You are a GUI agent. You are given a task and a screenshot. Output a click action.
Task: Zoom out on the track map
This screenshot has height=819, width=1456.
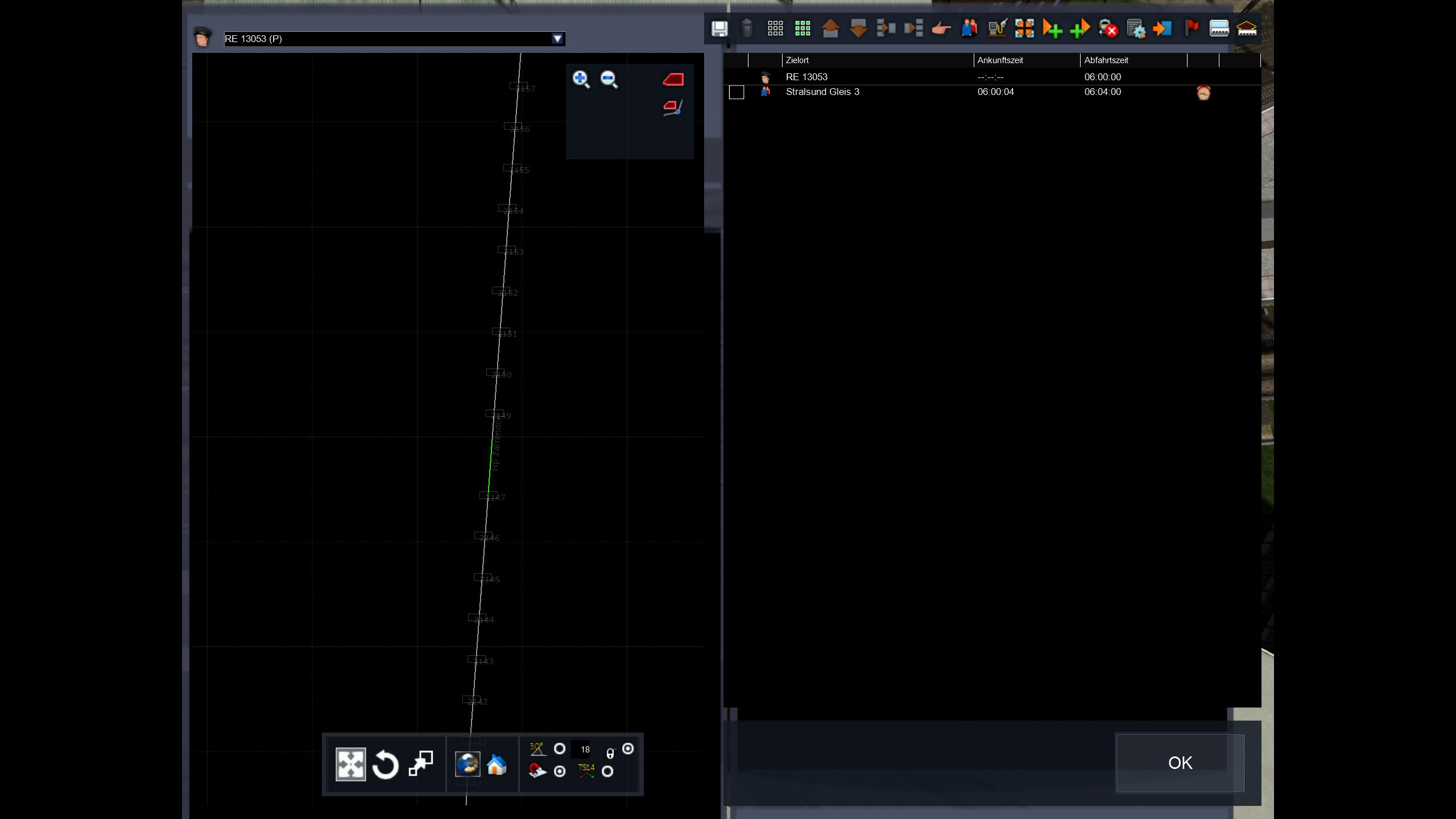609,79
